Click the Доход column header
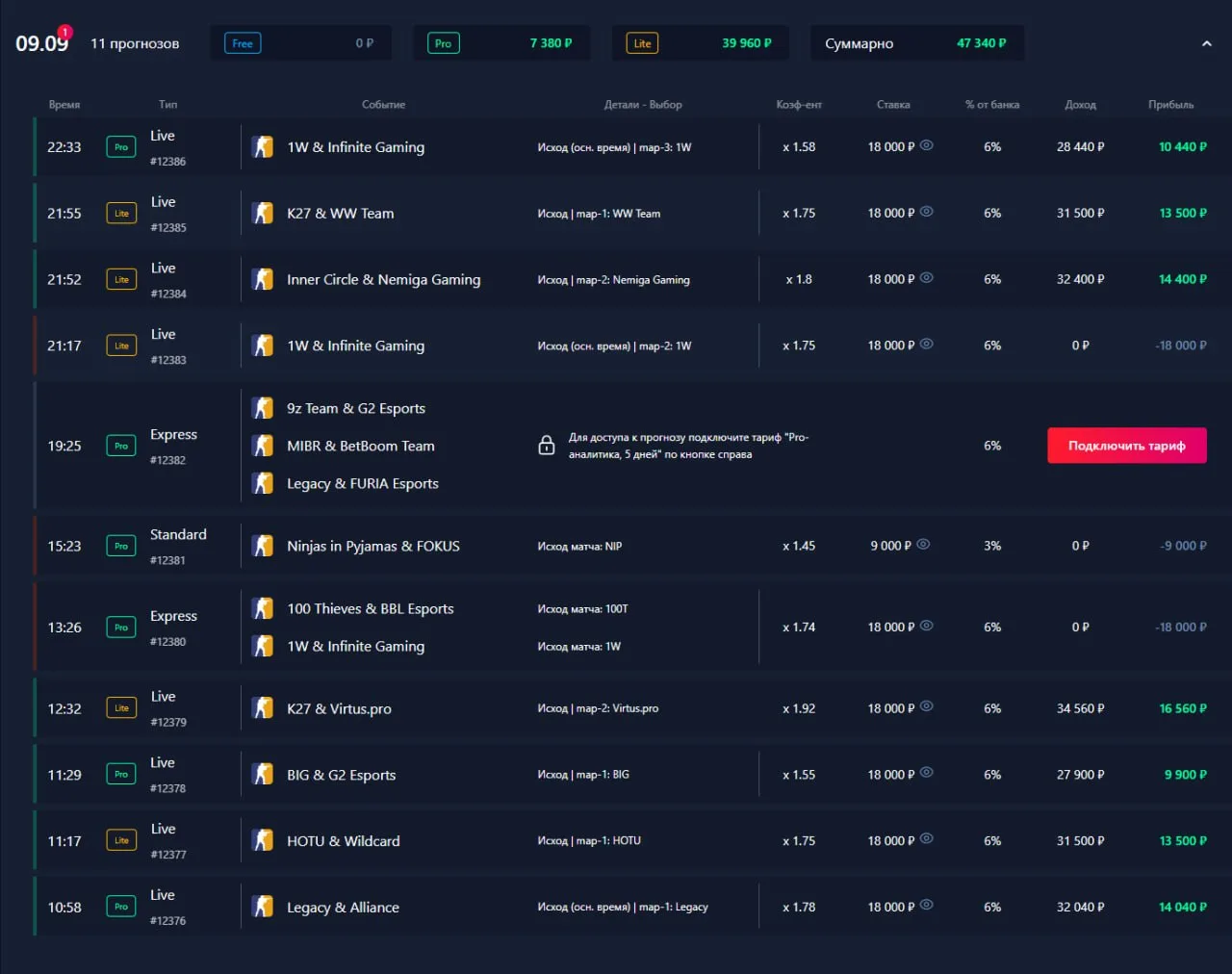 (1081, 105)
